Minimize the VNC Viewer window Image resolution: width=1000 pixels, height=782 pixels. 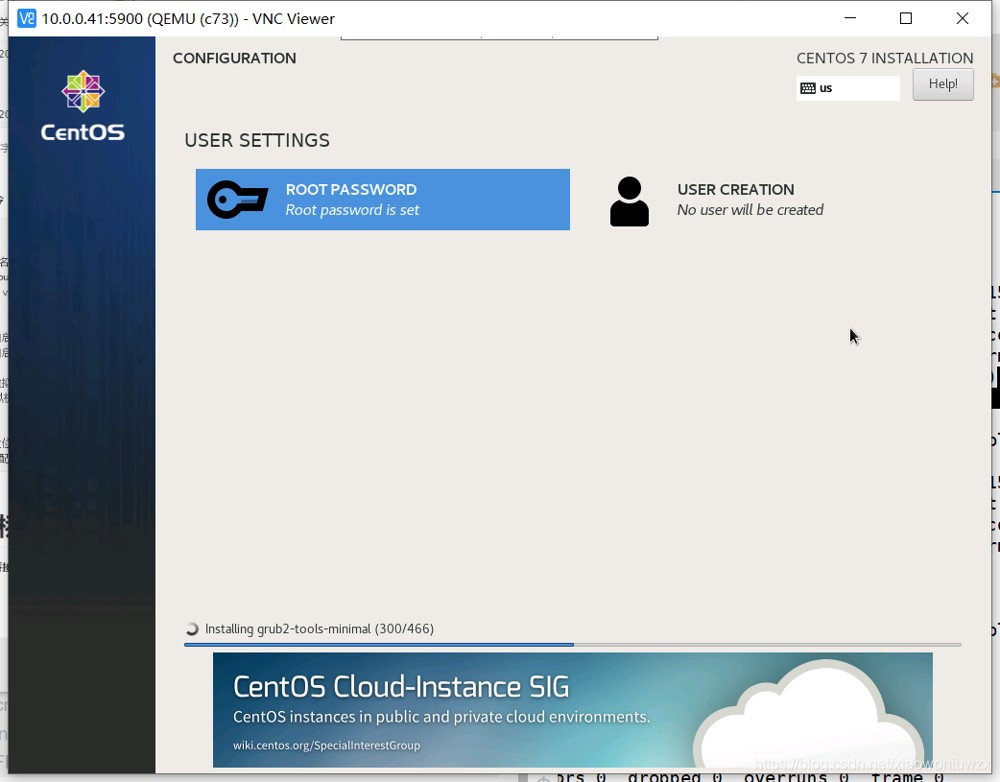[850, 18]
